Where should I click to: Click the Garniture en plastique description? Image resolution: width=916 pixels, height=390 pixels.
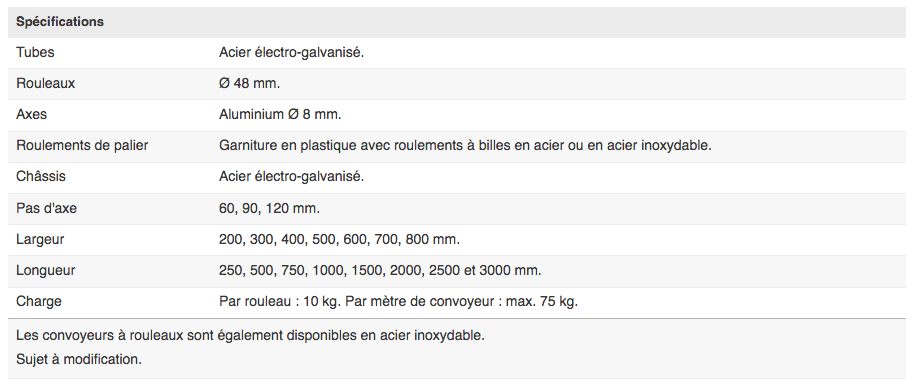click(465, 146)
